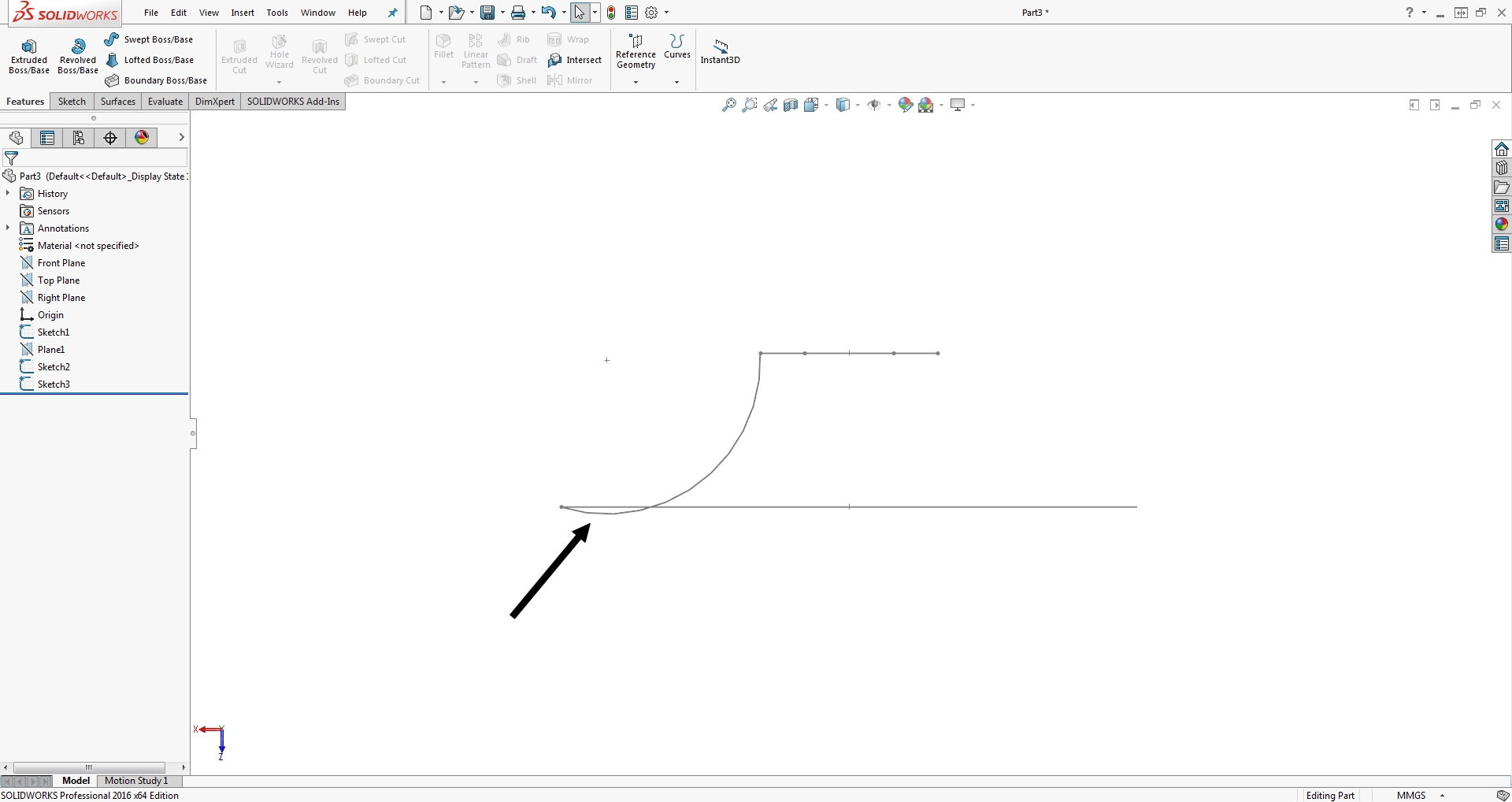Image resolution: width=1512 pixels, height=802 pixels.
Task: Click Material not specified item
Action: pyautogui.click(x=88, y=246)
